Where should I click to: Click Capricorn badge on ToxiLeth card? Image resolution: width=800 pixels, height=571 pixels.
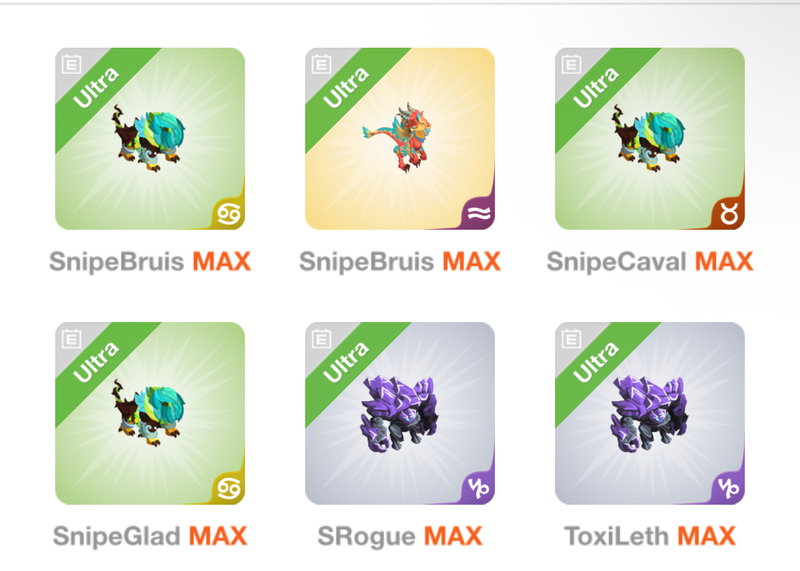729,489
